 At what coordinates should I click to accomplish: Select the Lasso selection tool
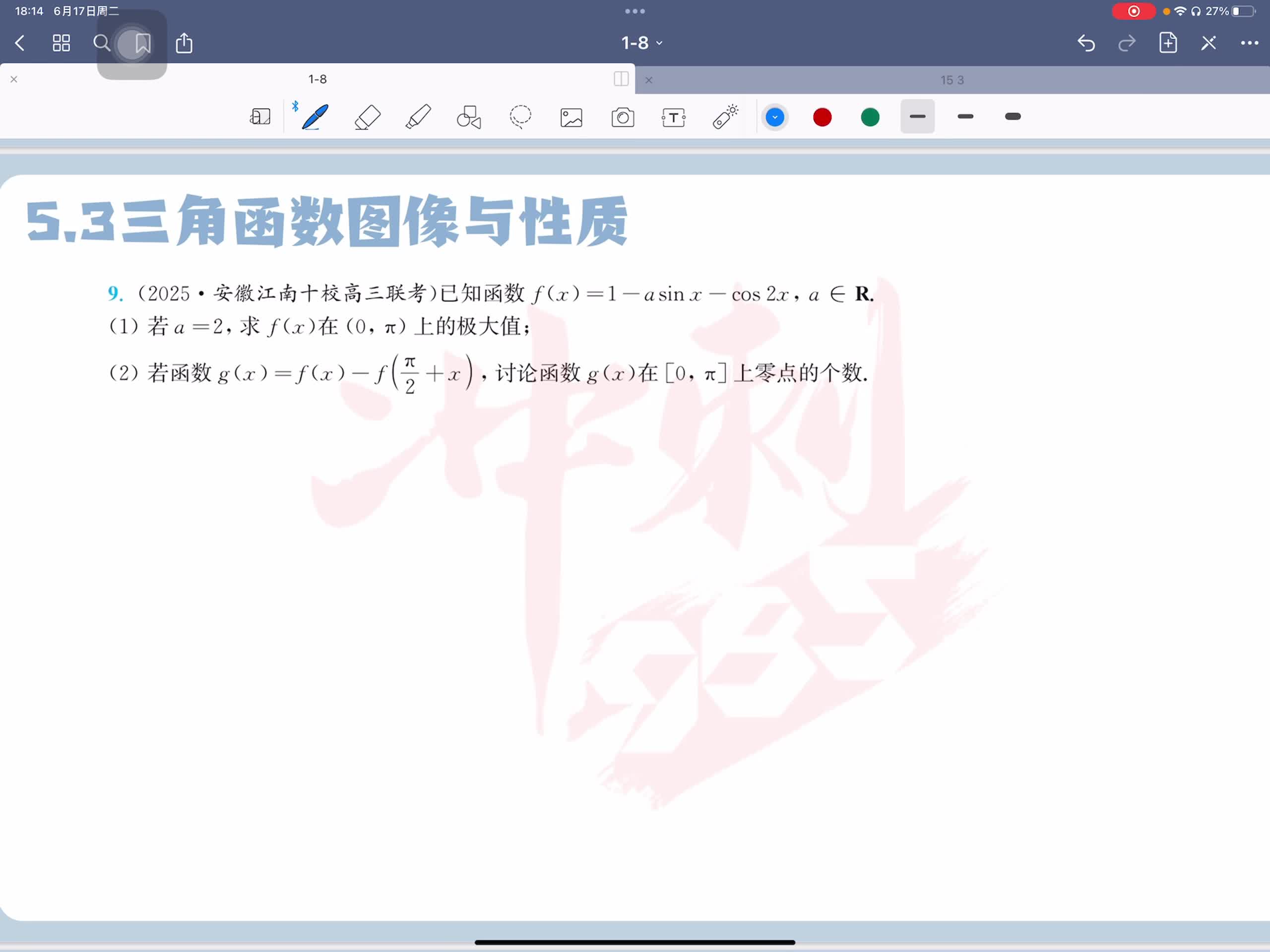[520, 117]
